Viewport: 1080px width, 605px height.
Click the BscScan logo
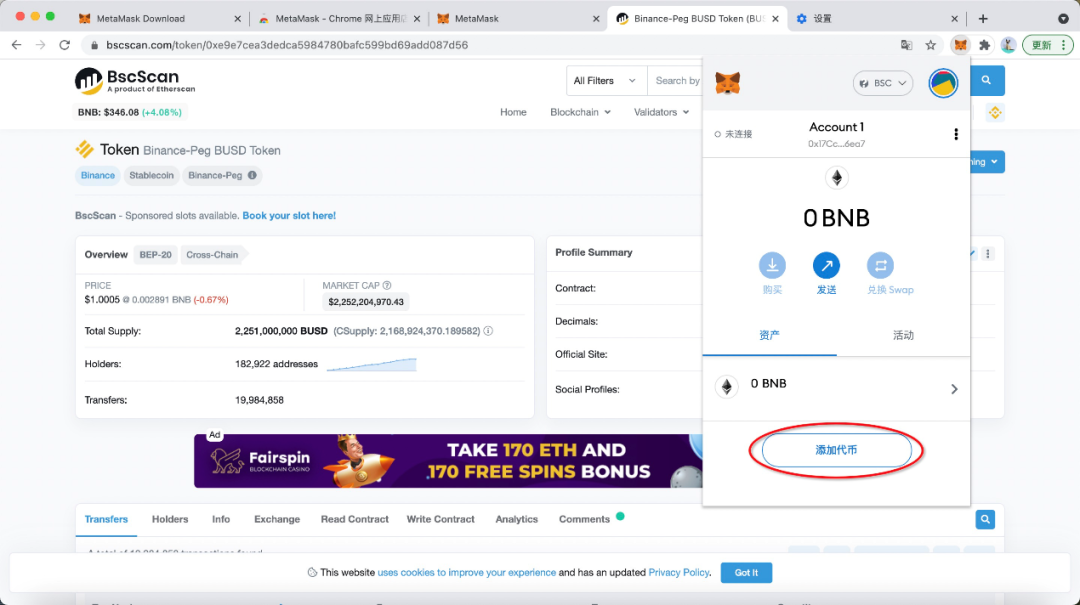tap(135, 81)
